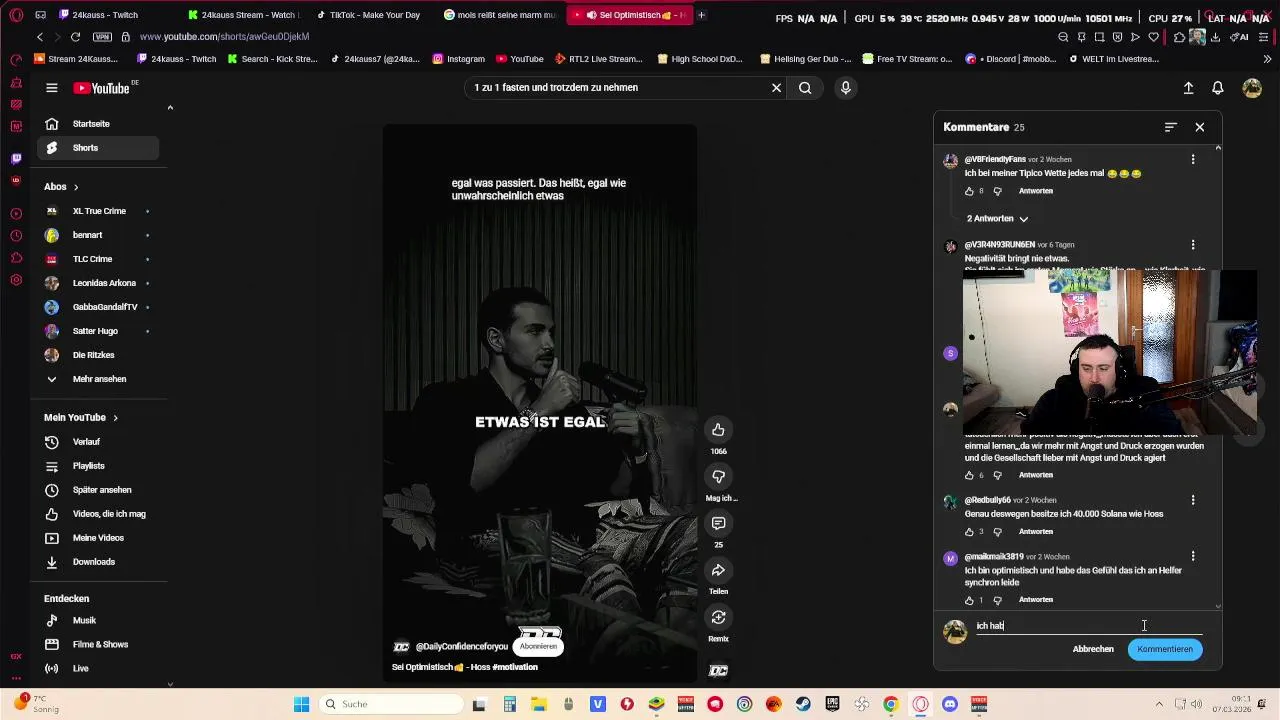Screen dimensions: 1280x720
Task: Open the upload/create icon in header
Action: [x=1188, y=88]
